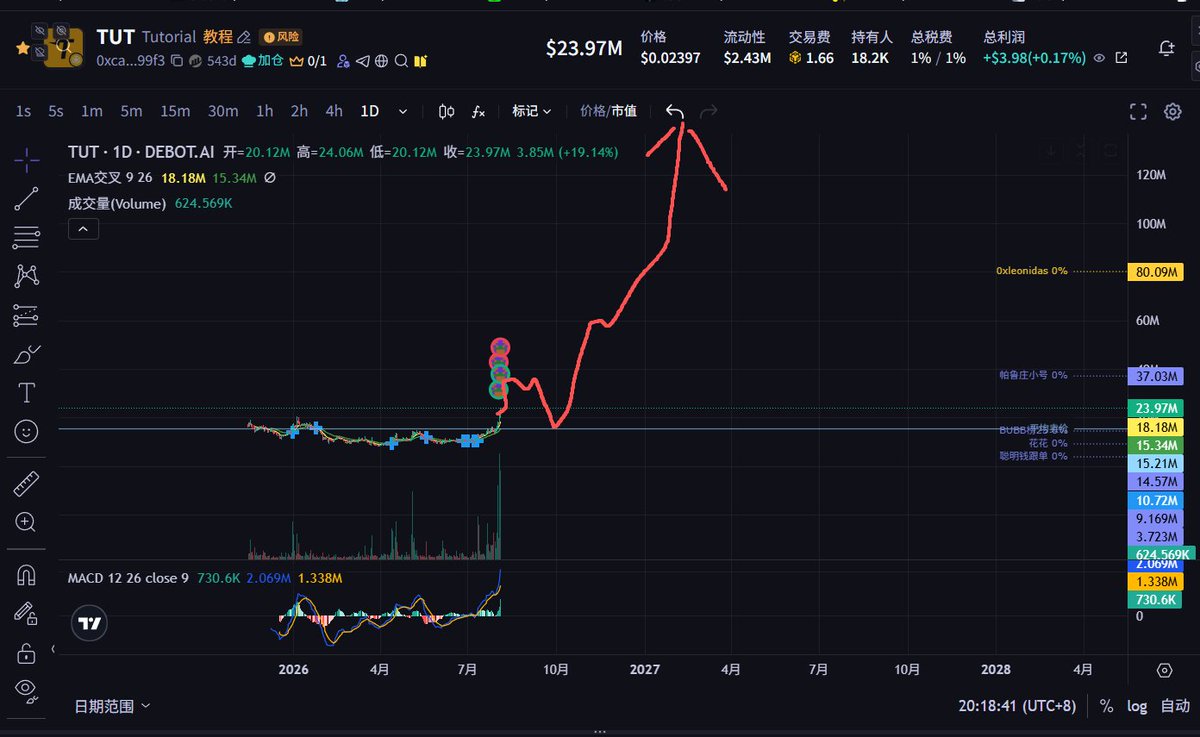Open total profit share external-link icon

coord(1121,58)
